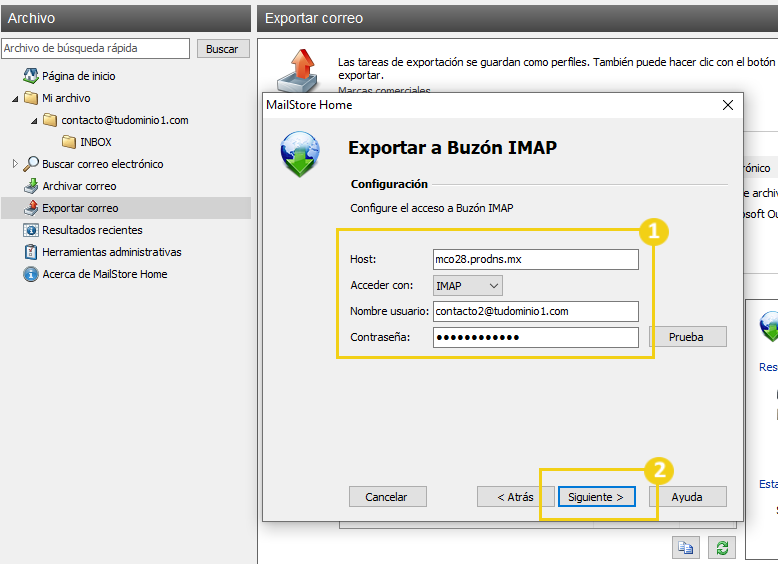Click the export tray icon in Exportar correo header
The height and width of the screenshot is (564, 778).
pyautogui.click(x=298, y=71)
